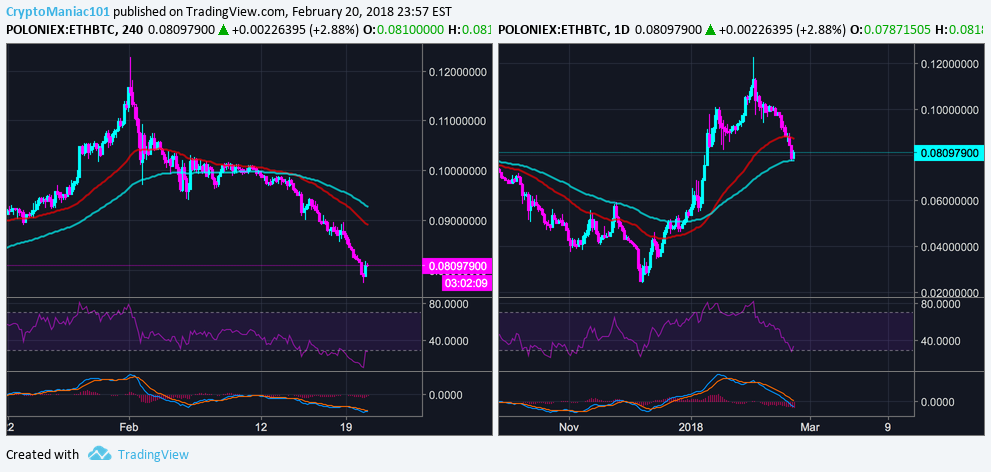Click 40.0000 on the 1D chart RSI axis
991x472 pixels.
[x=940, y=341]
